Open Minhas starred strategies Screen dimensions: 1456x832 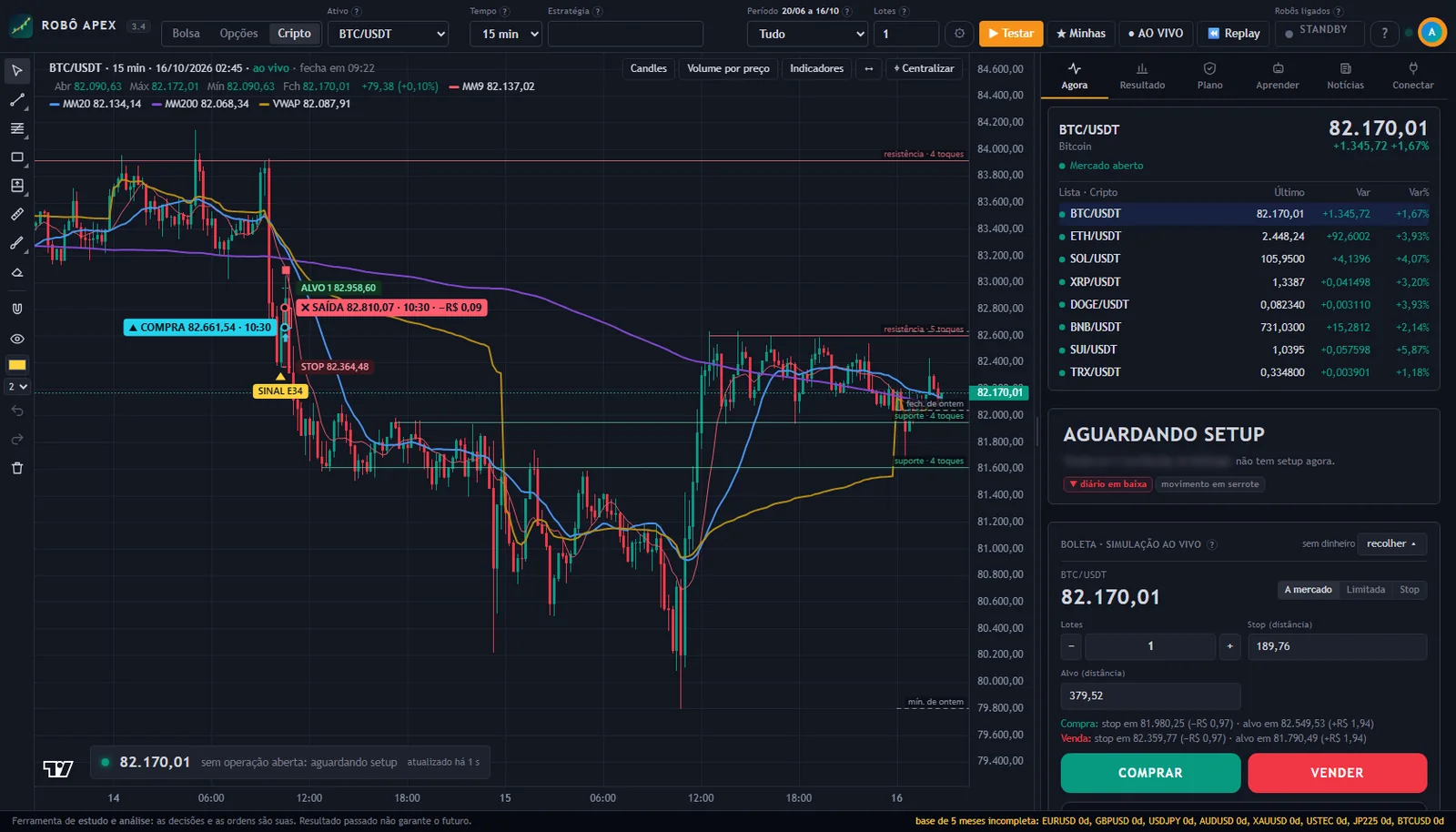[1081, 34]
